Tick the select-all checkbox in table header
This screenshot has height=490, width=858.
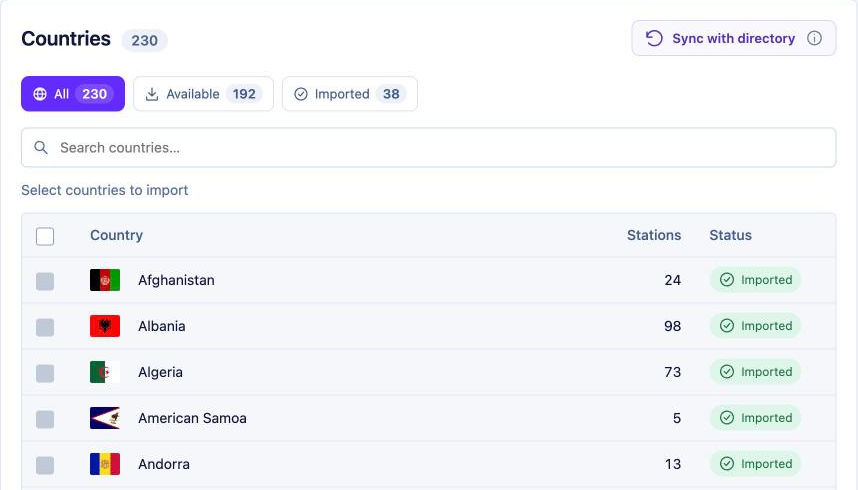pos(45,237)
